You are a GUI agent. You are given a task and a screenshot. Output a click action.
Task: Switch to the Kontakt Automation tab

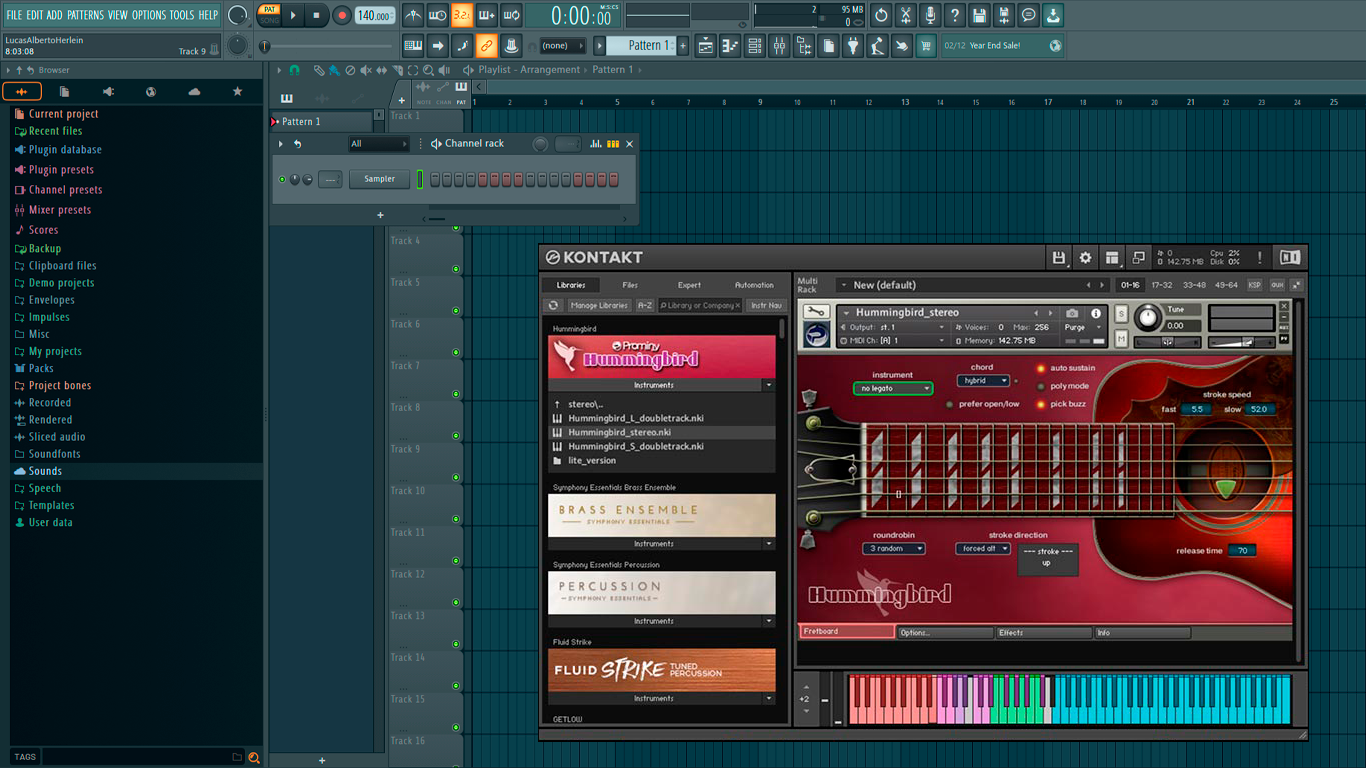(754, 285)
